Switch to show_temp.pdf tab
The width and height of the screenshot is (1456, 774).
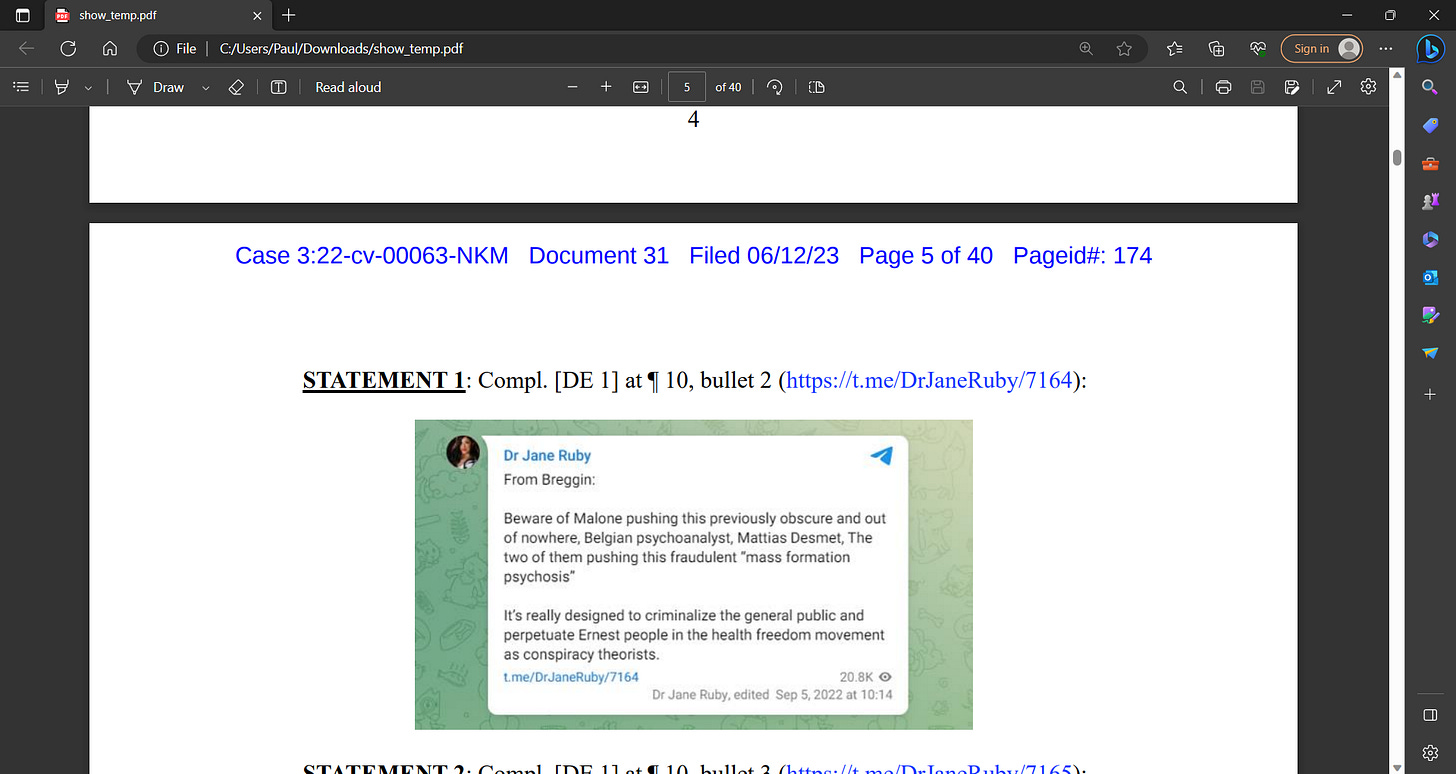158,16
